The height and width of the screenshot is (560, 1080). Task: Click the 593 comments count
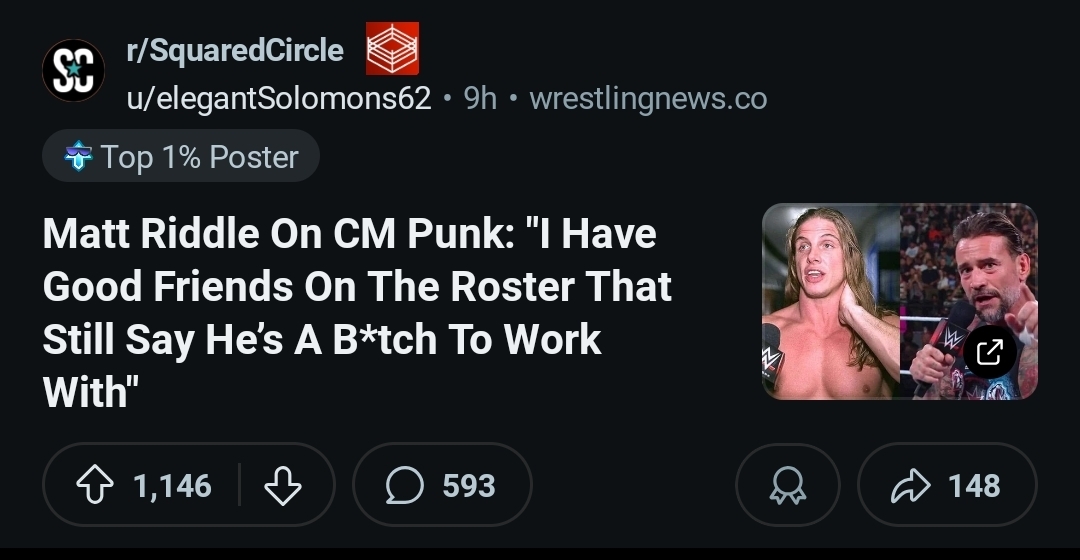click(468, 486)
